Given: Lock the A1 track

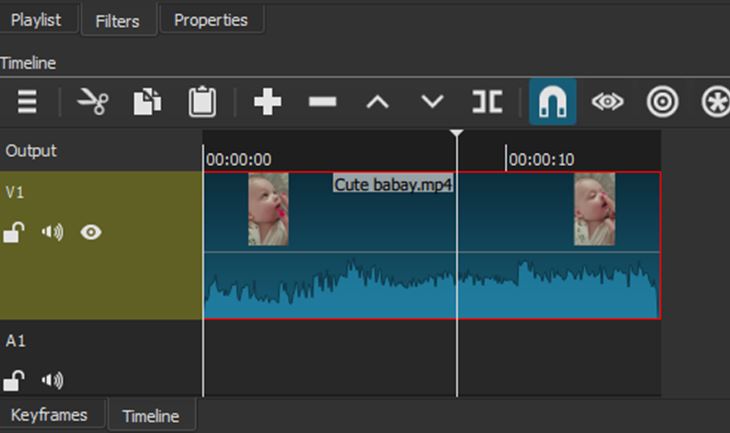Looking at the screenshot, I should [x=14, y=380].
